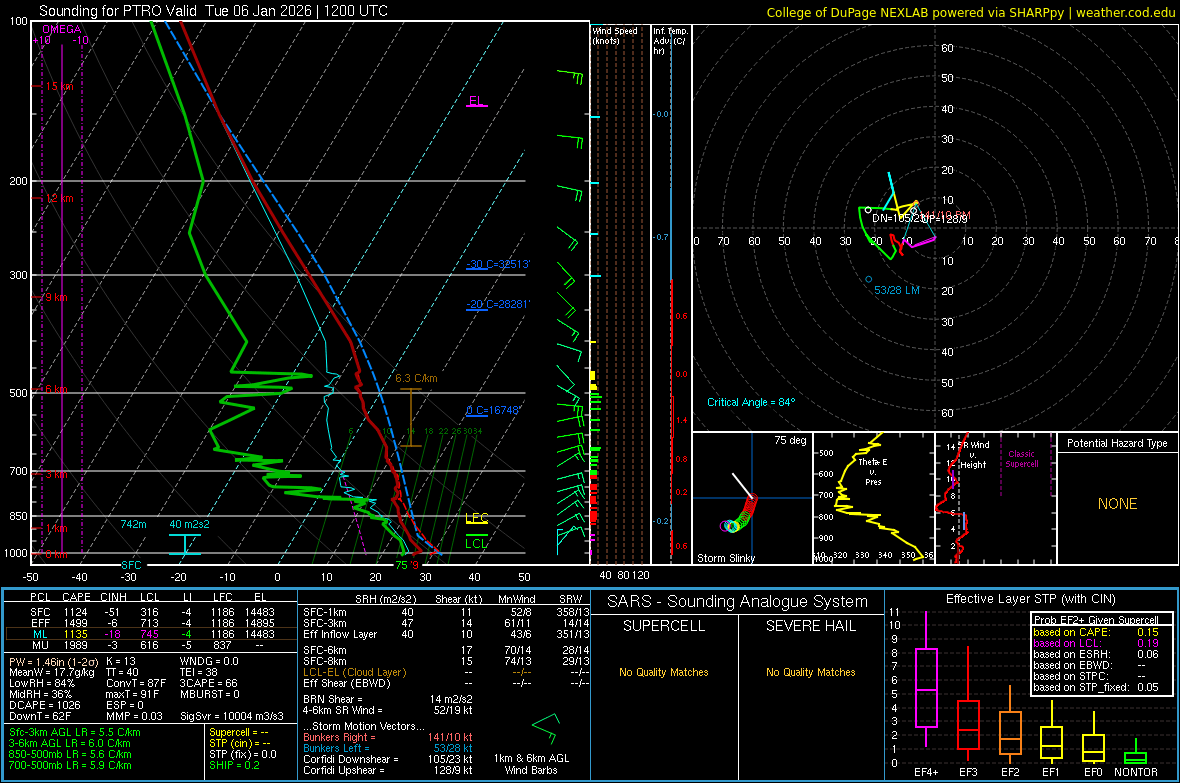This screenshot has height=783, width=1180.
Task: Click the 0 C=16748' freezing level label
Action: click(493, 410)
